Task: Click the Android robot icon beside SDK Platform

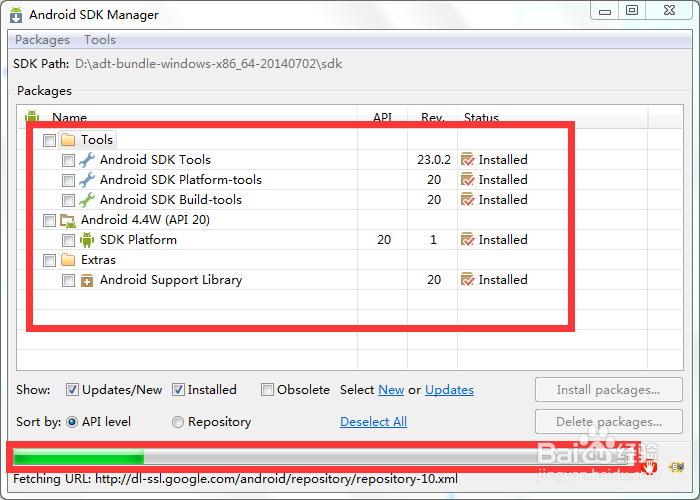Action: 87,240
